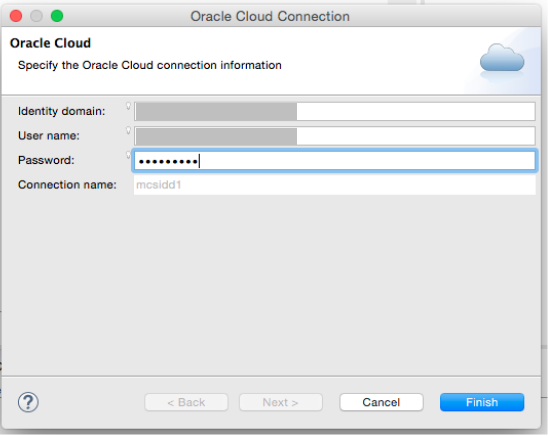Viewport: 548px width, 436px height.
Task: Click the "Password:" label
Action: click(x=46, y=160)
